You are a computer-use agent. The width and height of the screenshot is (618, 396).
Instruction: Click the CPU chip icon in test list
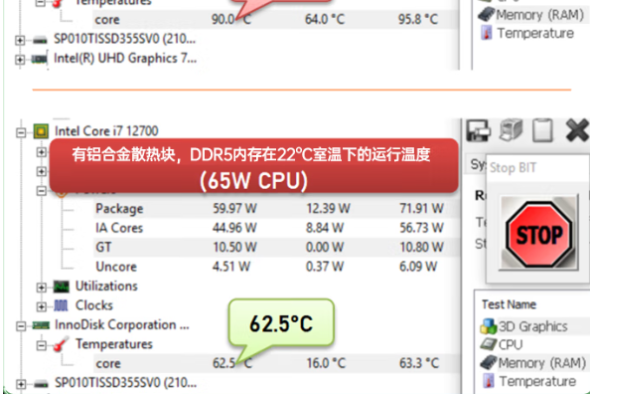pyautogui.click(x=489, y=344)
